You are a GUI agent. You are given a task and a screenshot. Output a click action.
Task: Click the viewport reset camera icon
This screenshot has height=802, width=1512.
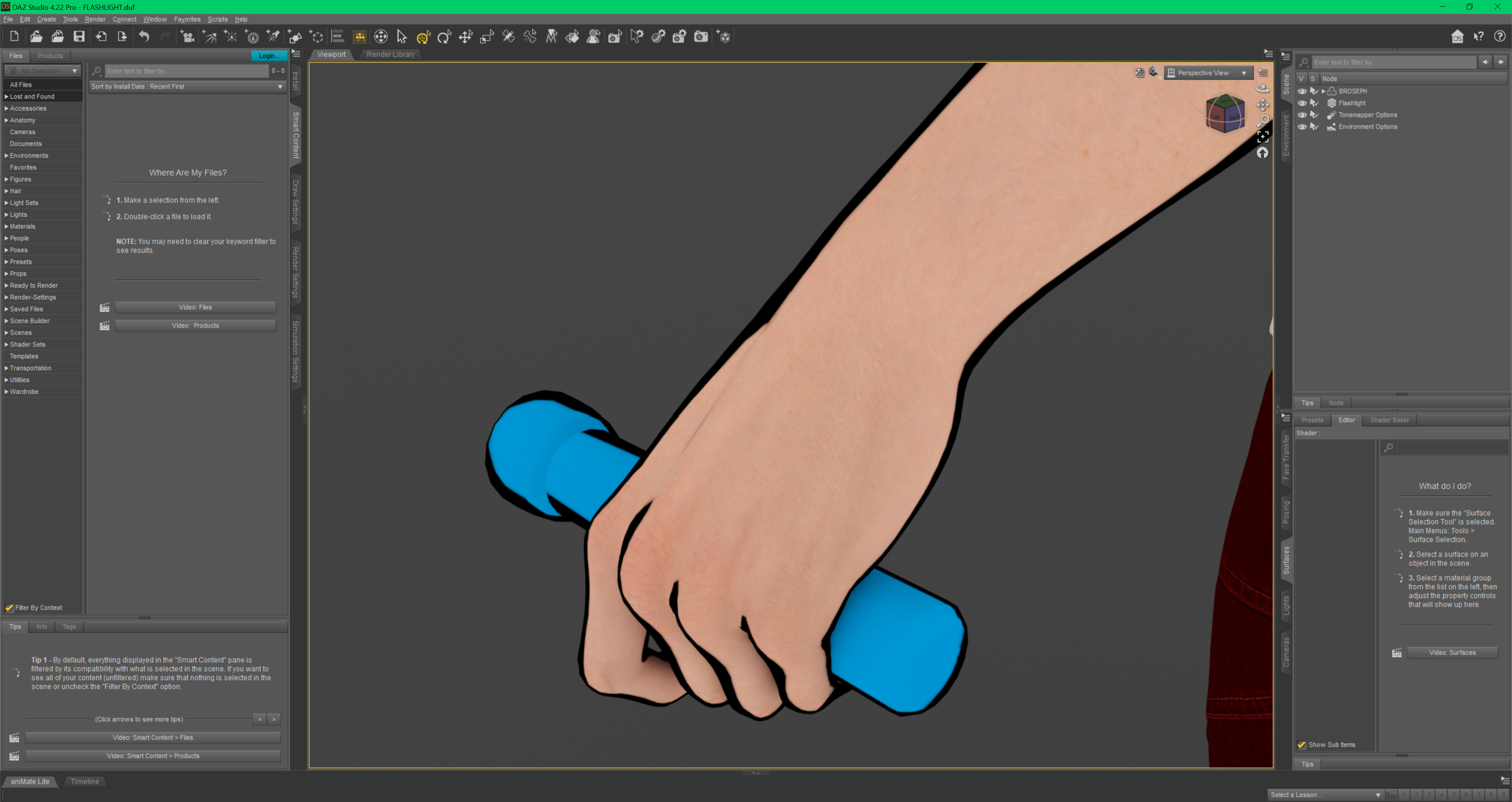click(1262, 153)
